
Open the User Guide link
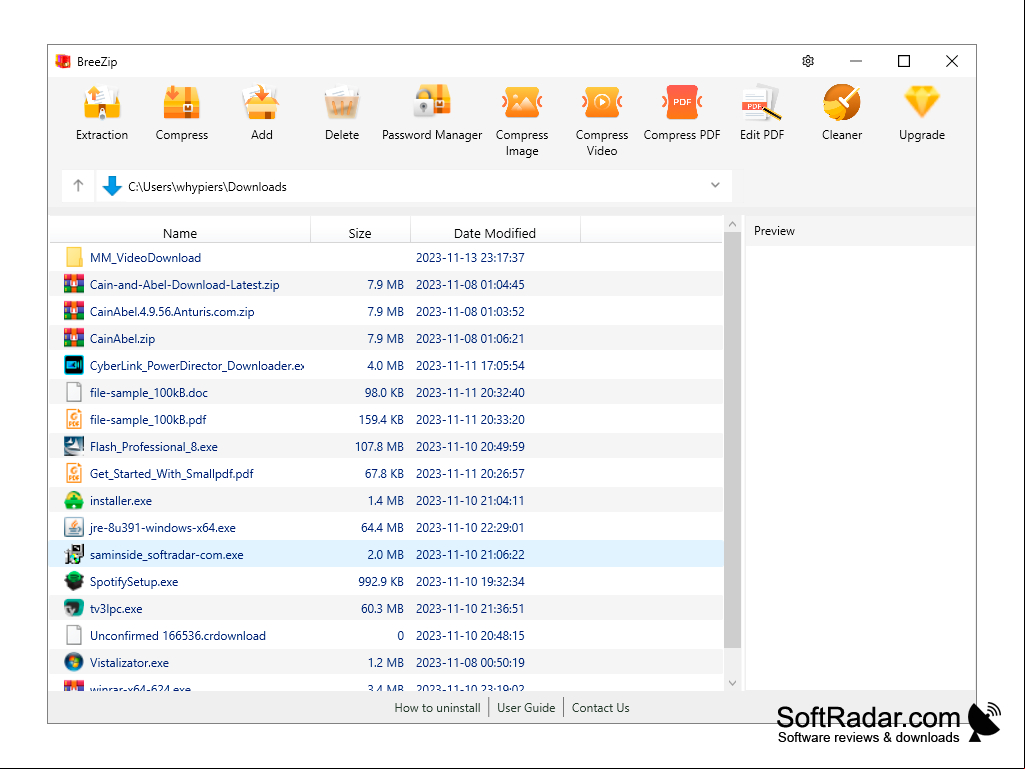tap(526, 708)
